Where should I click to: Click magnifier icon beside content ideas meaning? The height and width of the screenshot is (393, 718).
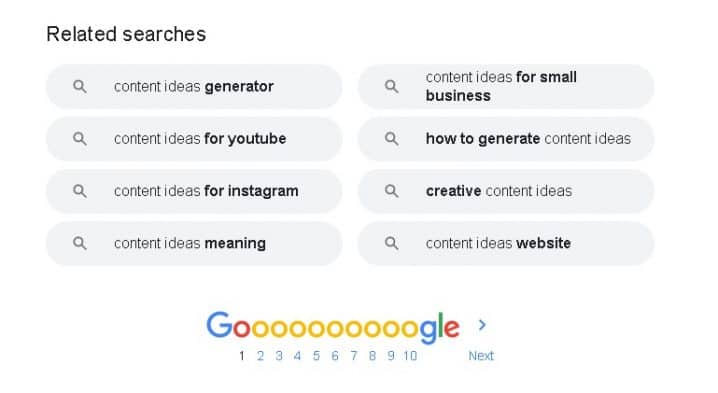[x=80, y=243]
